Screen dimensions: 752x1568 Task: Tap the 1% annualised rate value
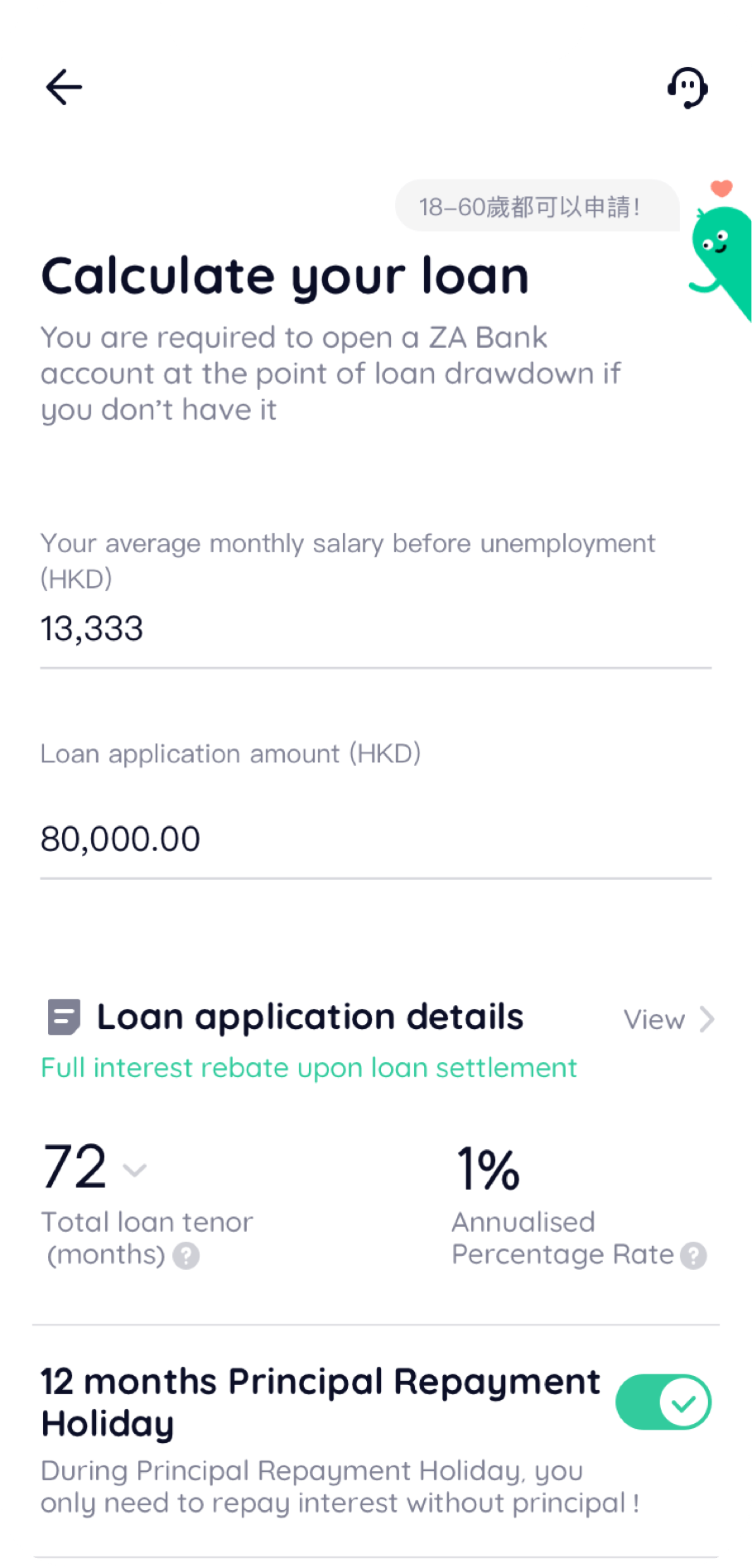coord(488,1168)
